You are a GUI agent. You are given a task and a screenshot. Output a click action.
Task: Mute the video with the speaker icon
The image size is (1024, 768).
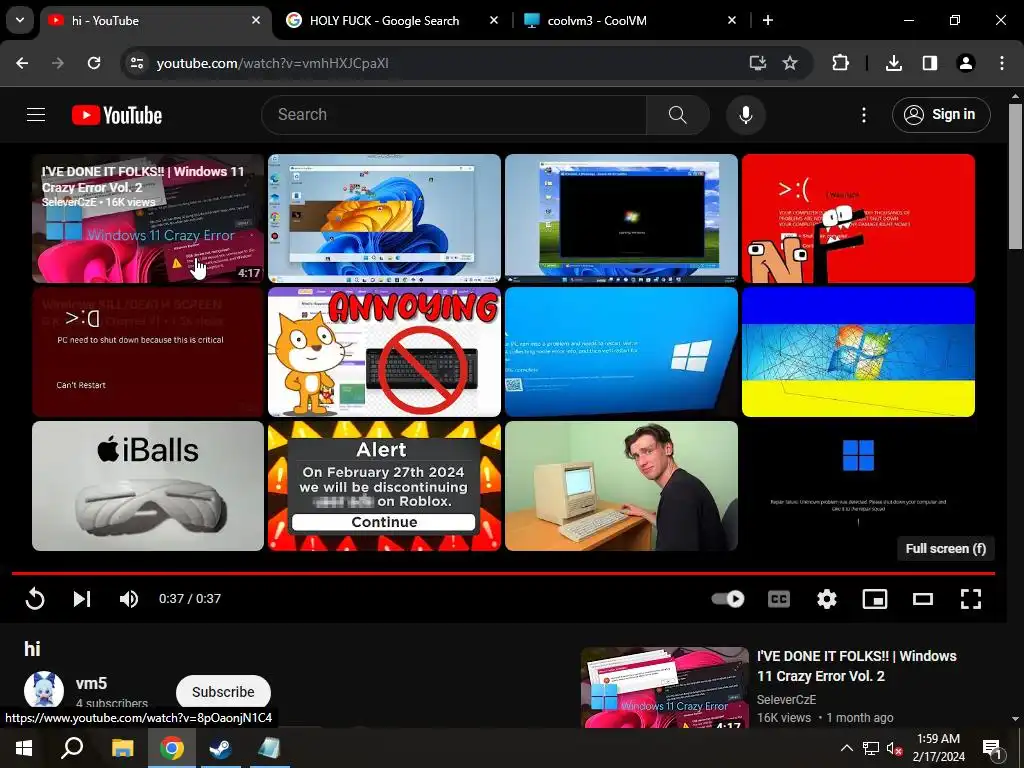point(129,599)
